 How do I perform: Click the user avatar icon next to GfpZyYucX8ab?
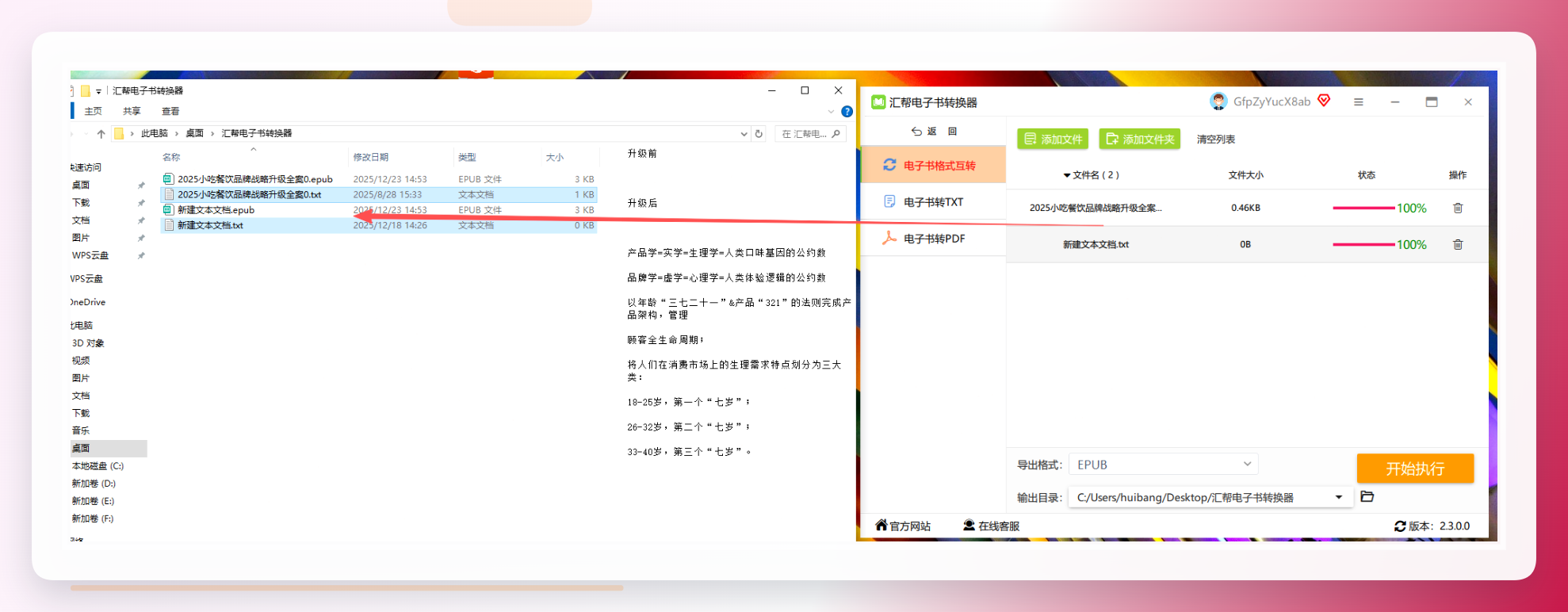point(1218,101)
